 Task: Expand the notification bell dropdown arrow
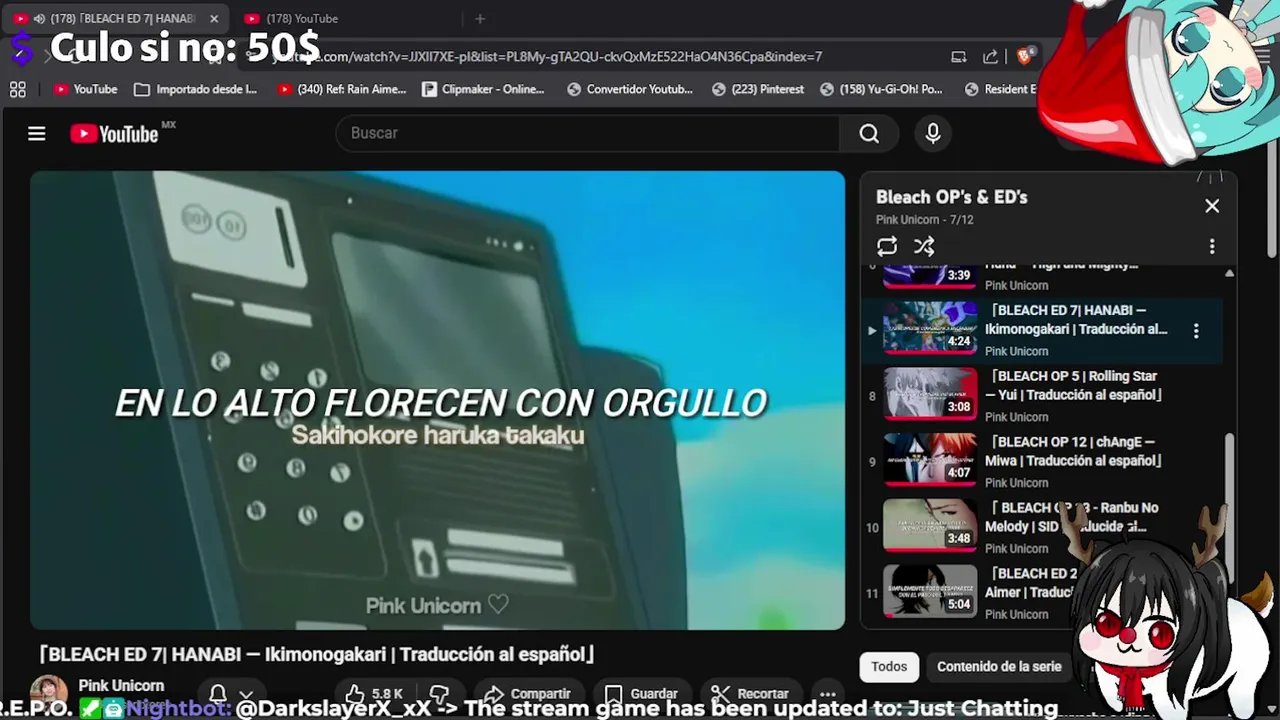tap(247, 695)
